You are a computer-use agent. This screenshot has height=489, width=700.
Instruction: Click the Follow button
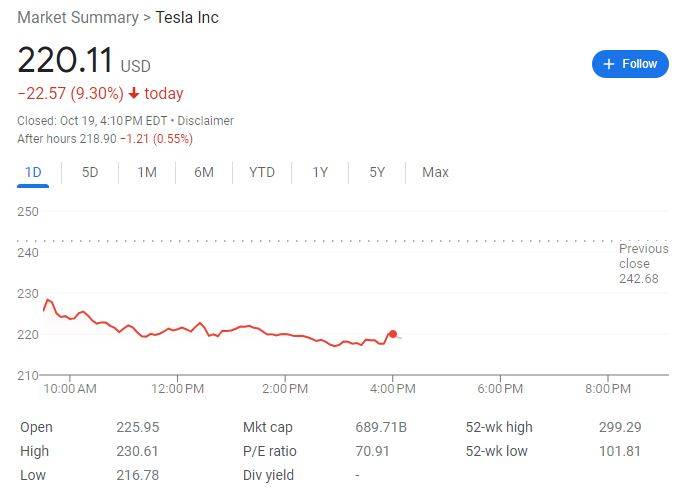pos(630,64)
